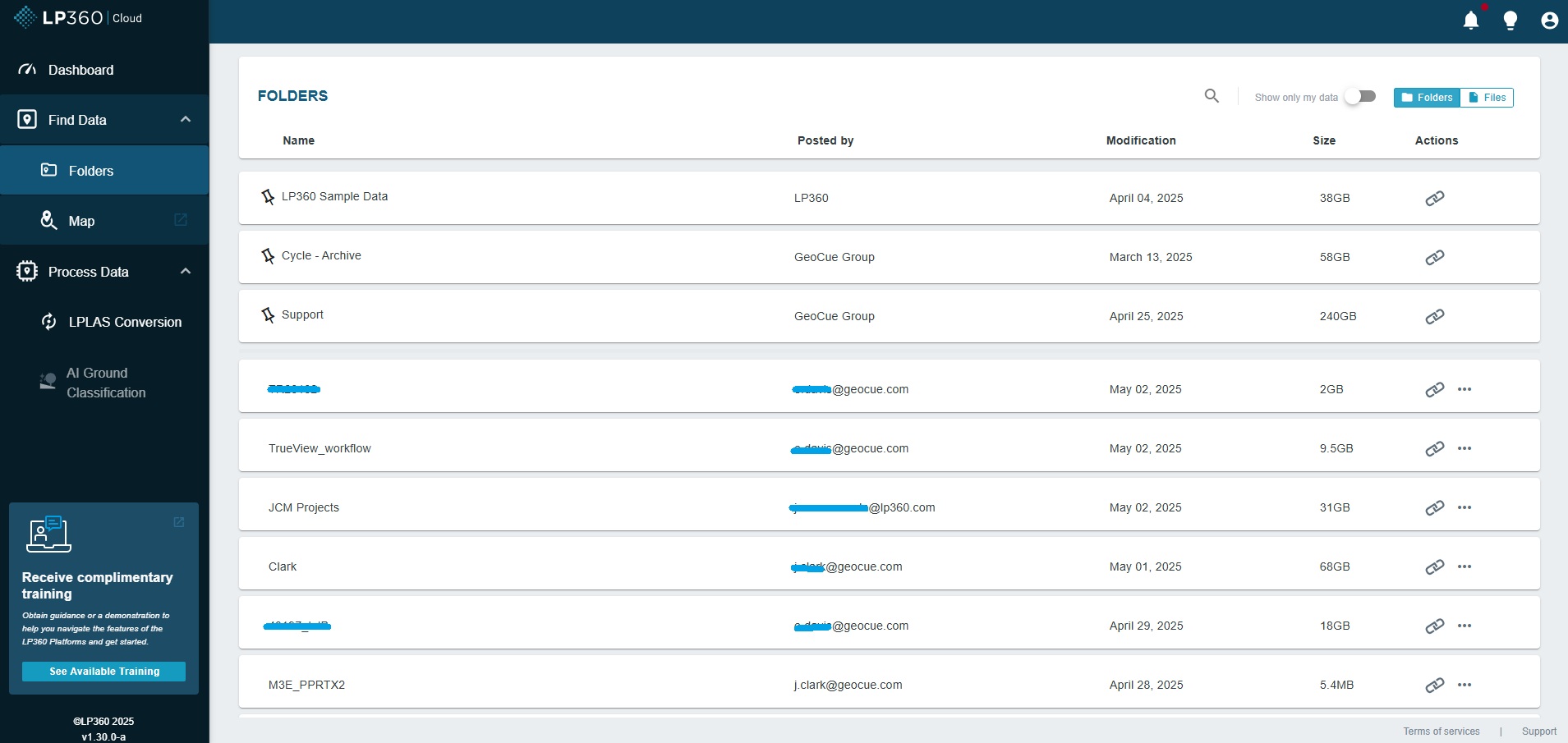Copy link for M3E_PPRTX2 folder
The height and width of the screenshot is (743, 1568).
[1435, 685]
